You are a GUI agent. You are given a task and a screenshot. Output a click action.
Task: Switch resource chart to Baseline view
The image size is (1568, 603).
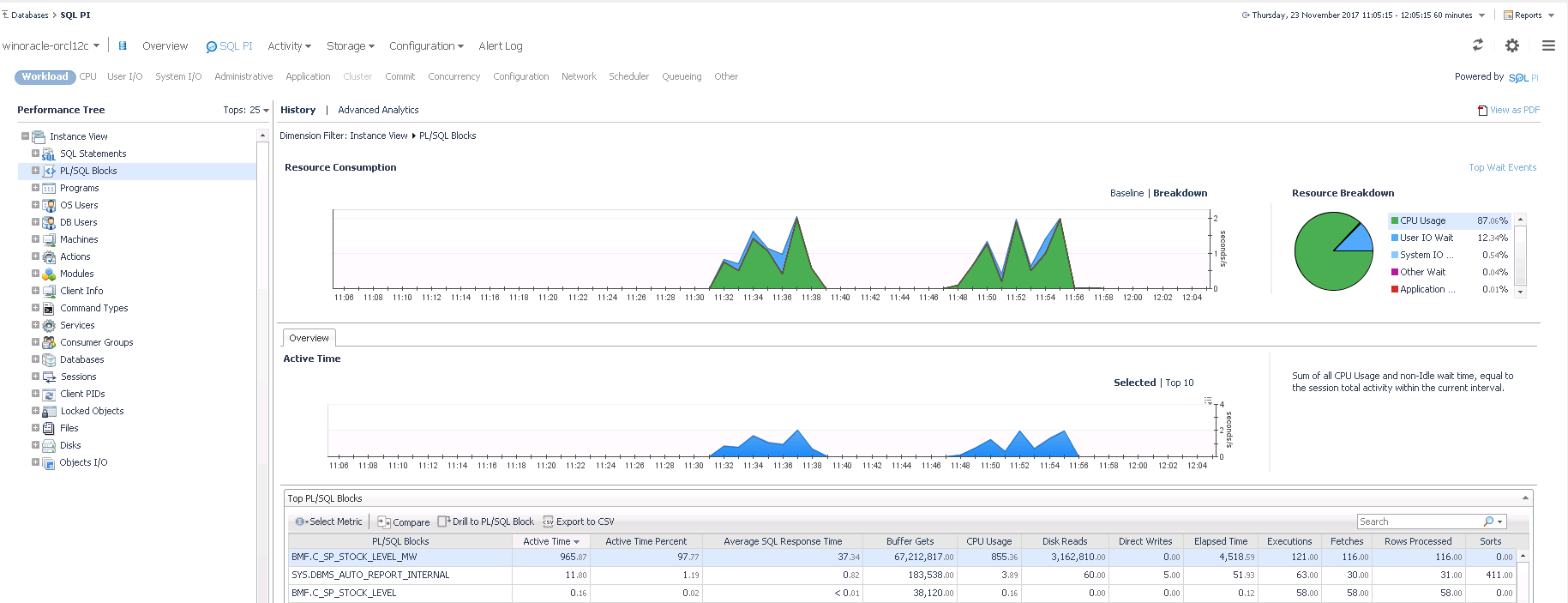(1126, 193)
